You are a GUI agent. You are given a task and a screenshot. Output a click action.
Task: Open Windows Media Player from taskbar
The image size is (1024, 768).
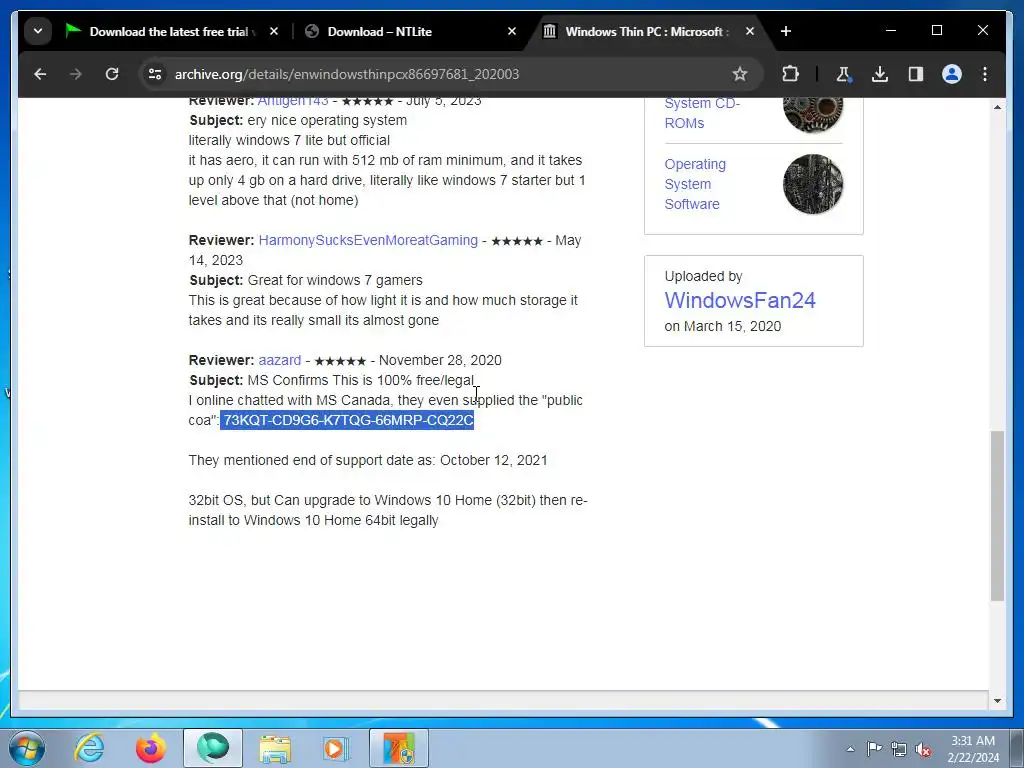[x=337, y=748]
